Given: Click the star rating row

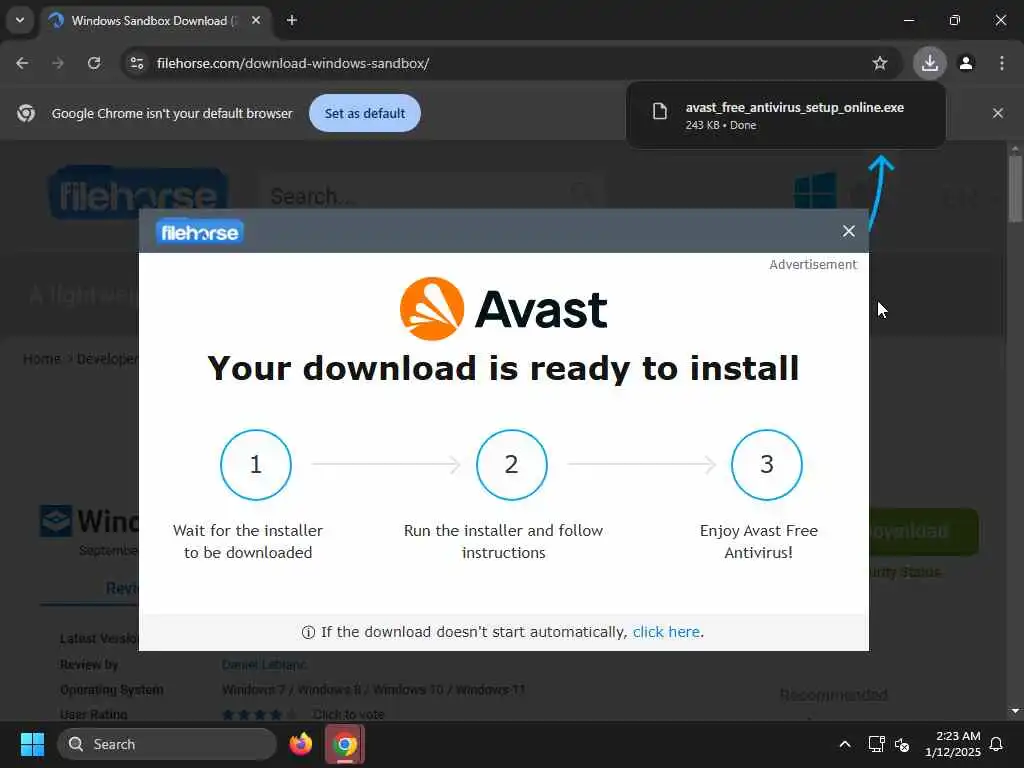Looking at the screenshot, I should tap(259, 714).
